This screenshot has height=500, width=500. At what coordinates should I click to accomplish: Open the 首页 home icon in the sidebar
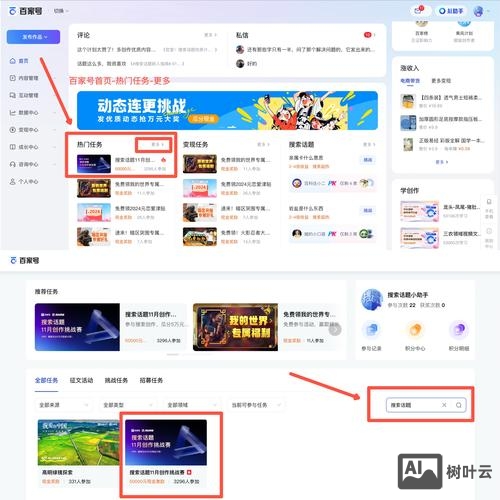13,61
